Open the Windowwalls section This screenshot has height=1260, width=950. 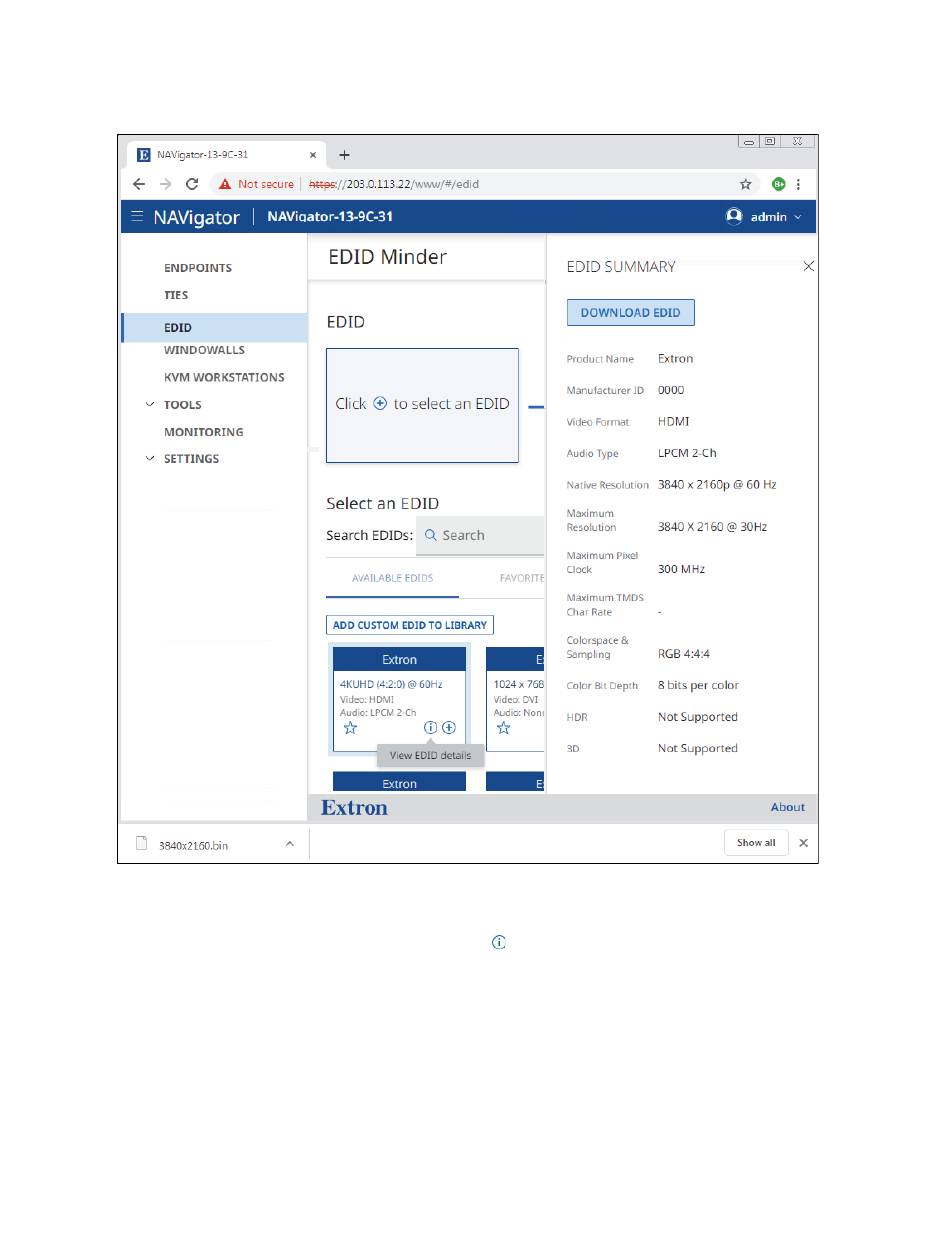[x=204, y=350]
